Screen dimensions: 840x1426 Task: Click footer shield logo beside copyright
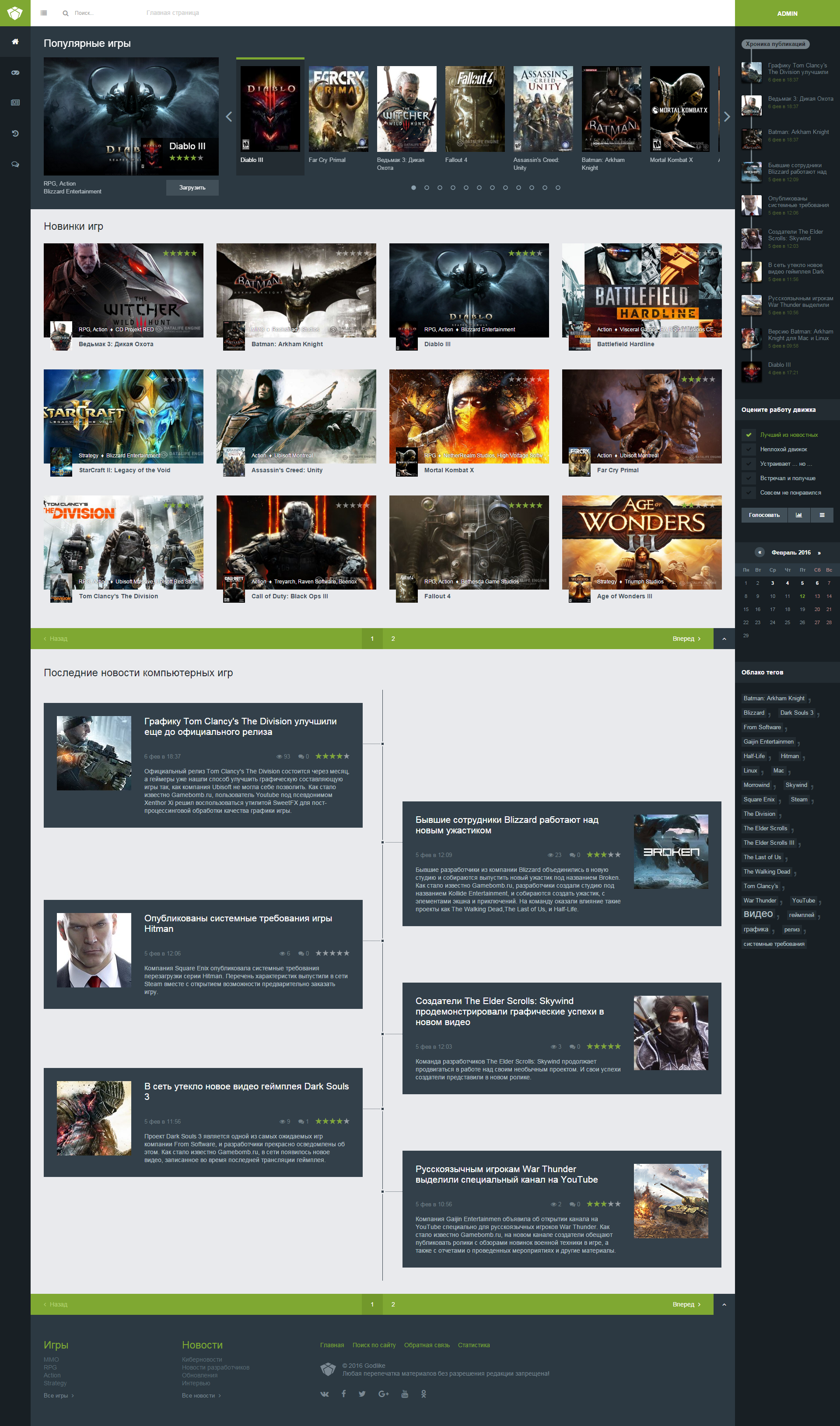pos(328,1369)
